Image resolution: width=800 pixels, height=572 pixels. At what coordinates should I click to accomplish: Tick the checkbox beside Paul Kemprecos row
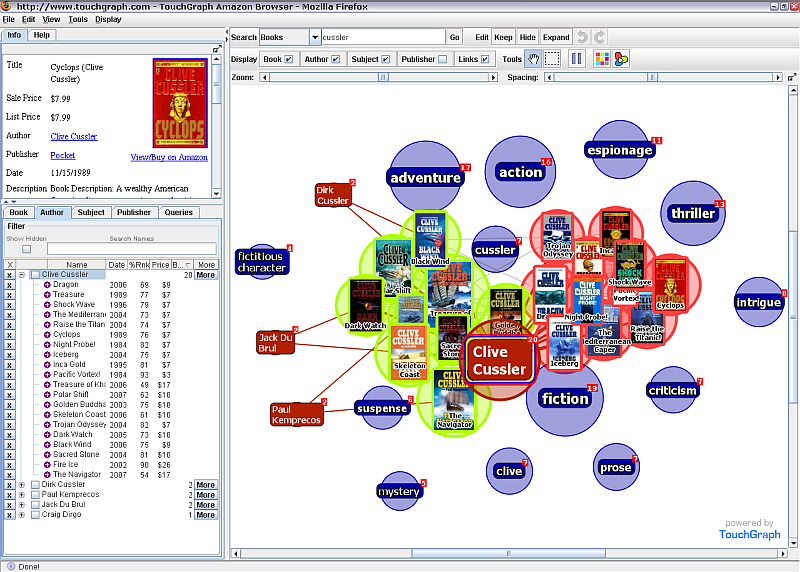pos(35,495)
